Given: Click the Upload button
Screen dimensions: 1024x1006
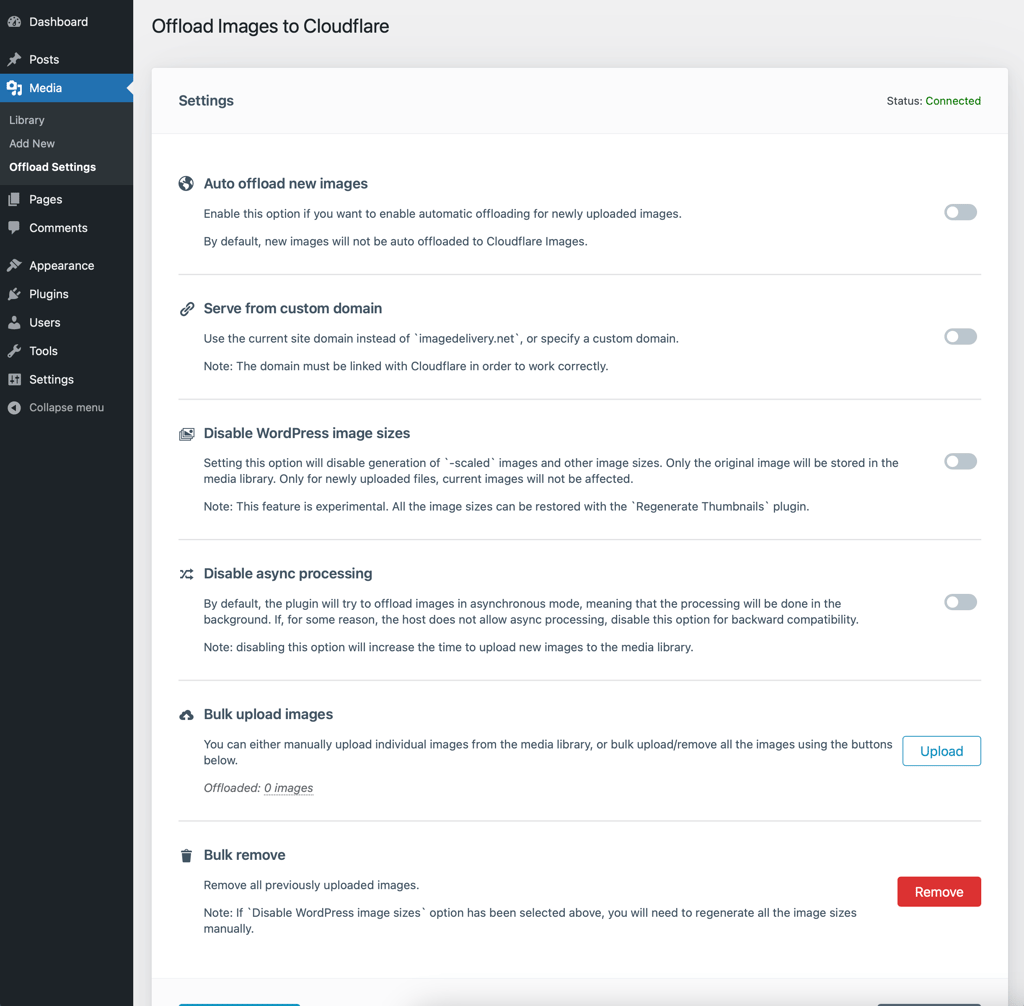Looking at the screenshot, I should click(941, 751).
